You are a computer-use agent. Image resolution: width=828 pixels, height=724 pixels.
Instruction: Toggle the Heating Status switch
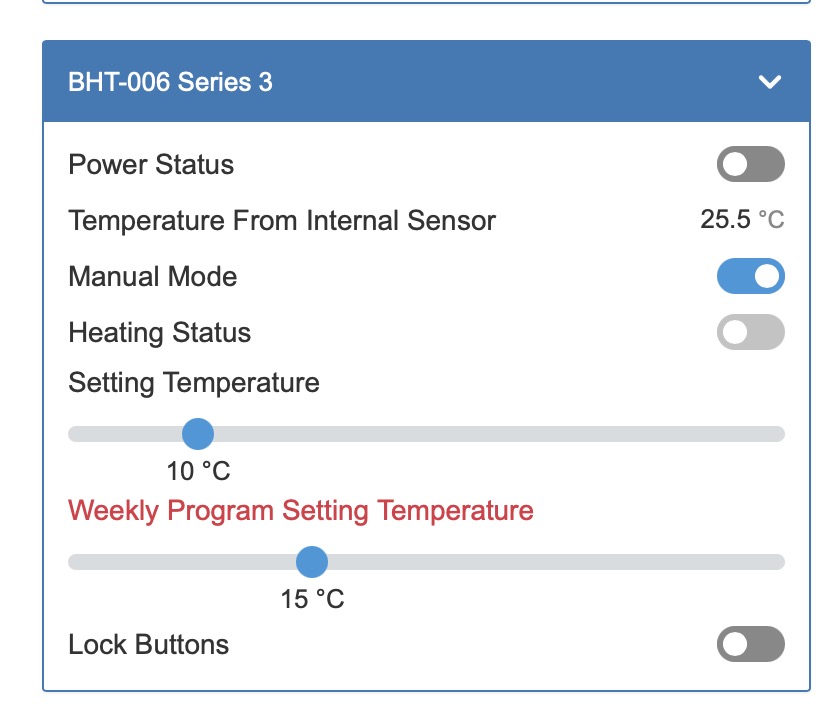pyautogui.click(x=750, y=332)
